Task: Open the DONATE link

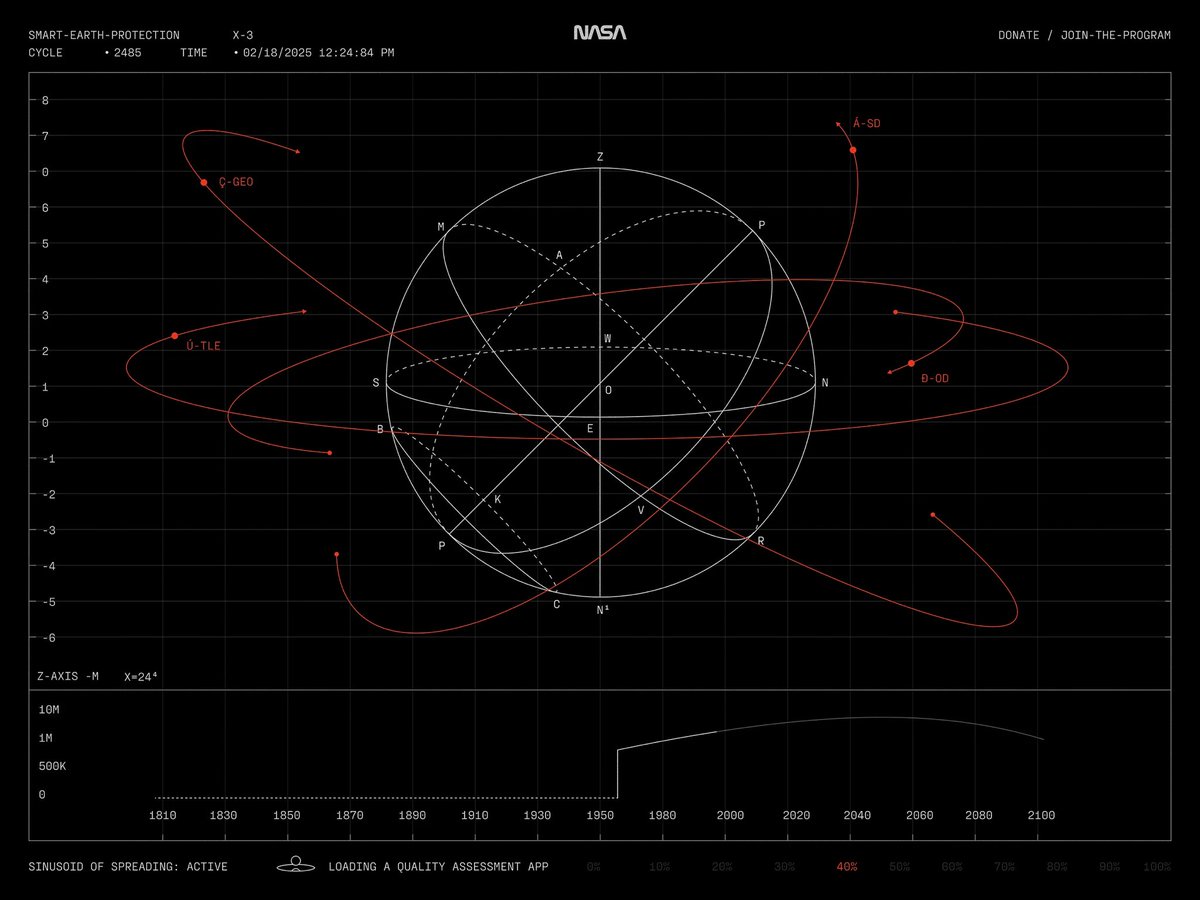Action: pos(1018,35)
